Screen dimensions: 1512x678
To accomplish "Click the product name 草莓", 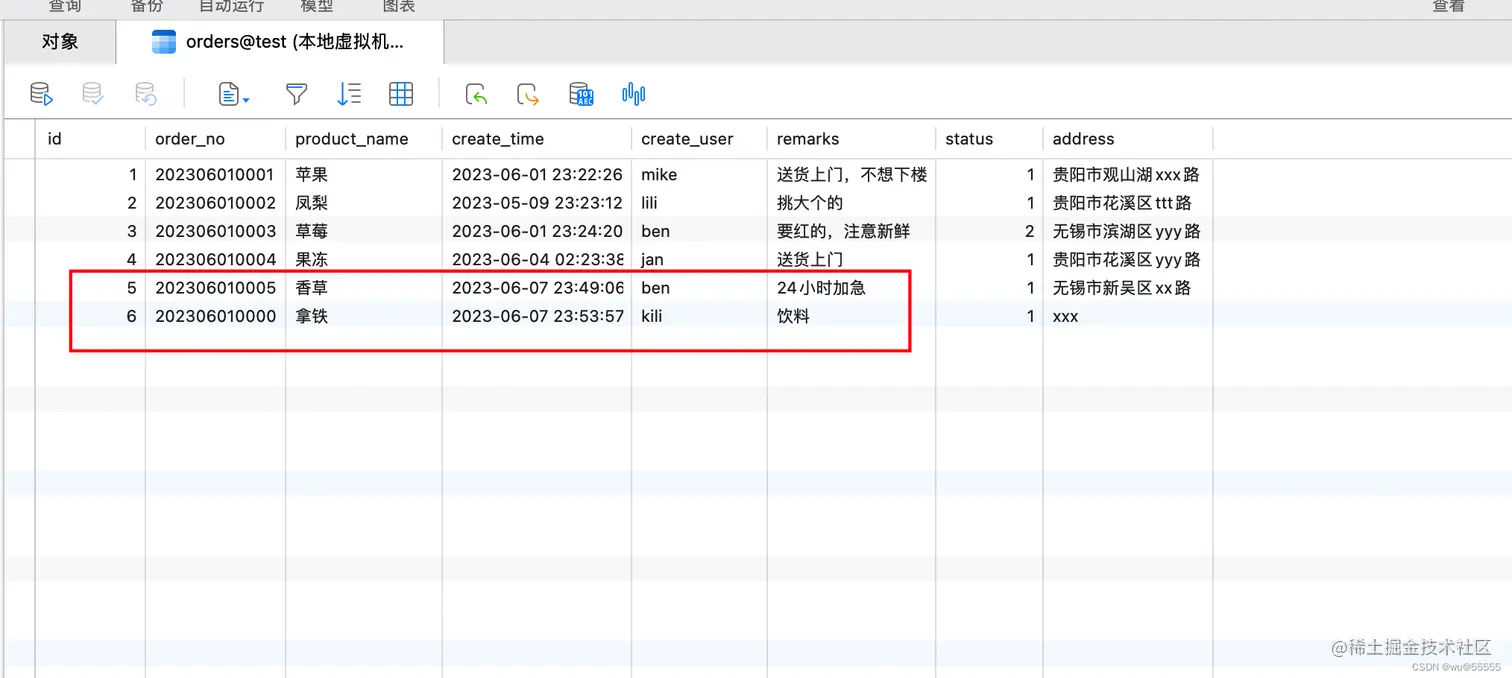I will point(311,231).
